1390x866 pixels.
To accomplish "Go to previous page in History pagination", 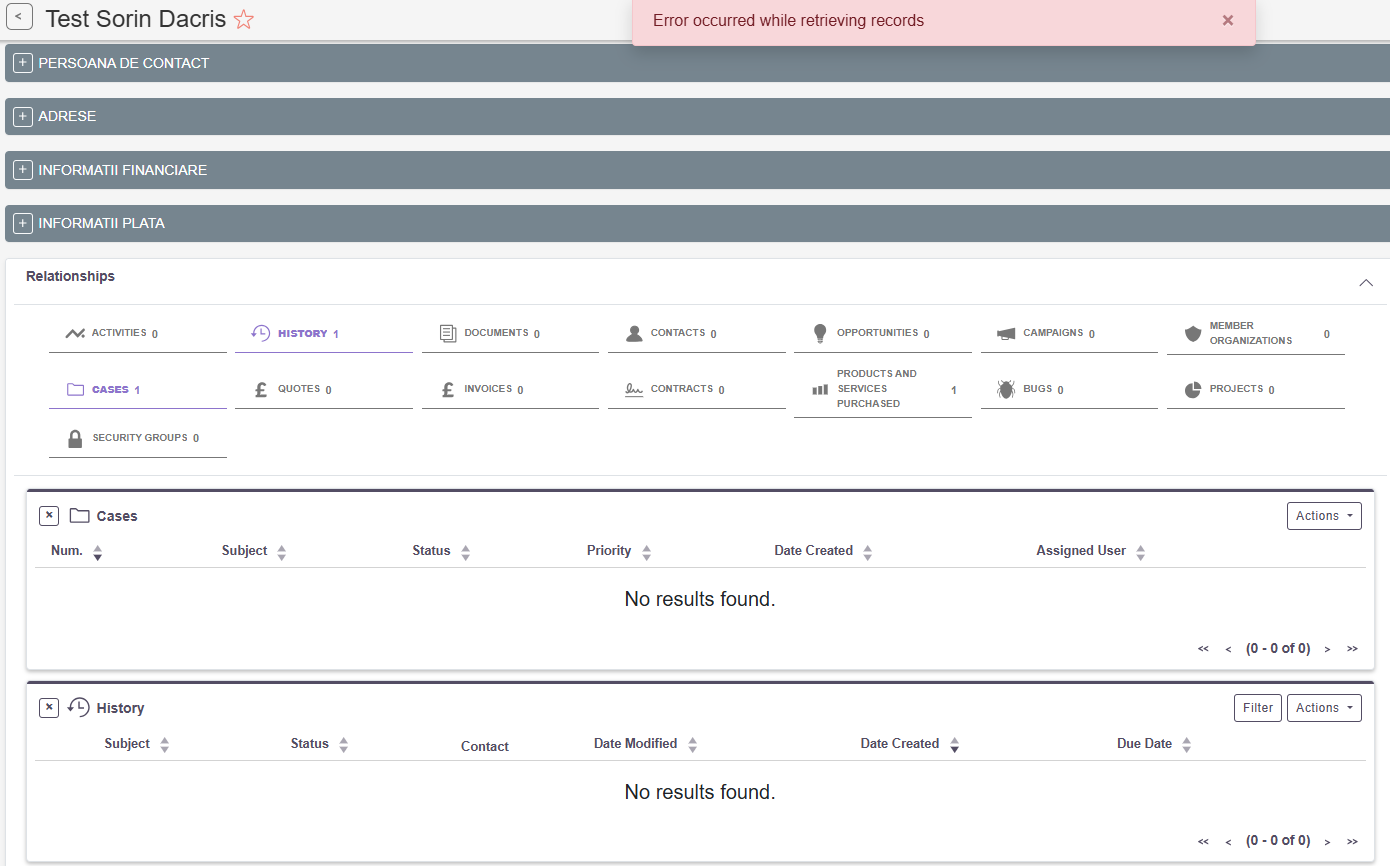I will pyautogui.click(x=1228, y=841).
